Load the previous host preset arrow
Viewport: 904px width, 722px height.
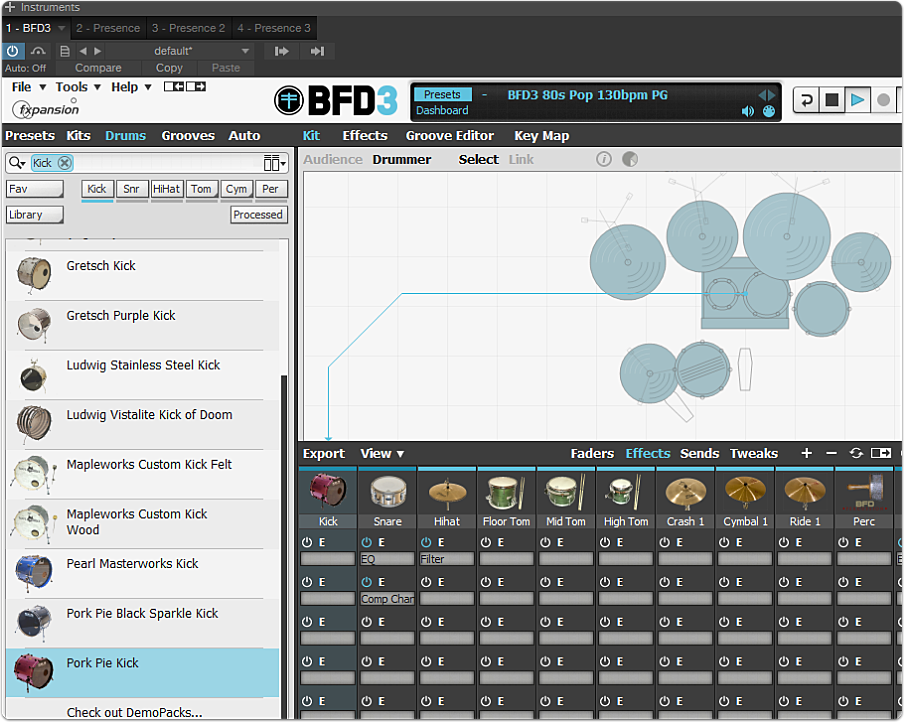click(x=83, y=51)
